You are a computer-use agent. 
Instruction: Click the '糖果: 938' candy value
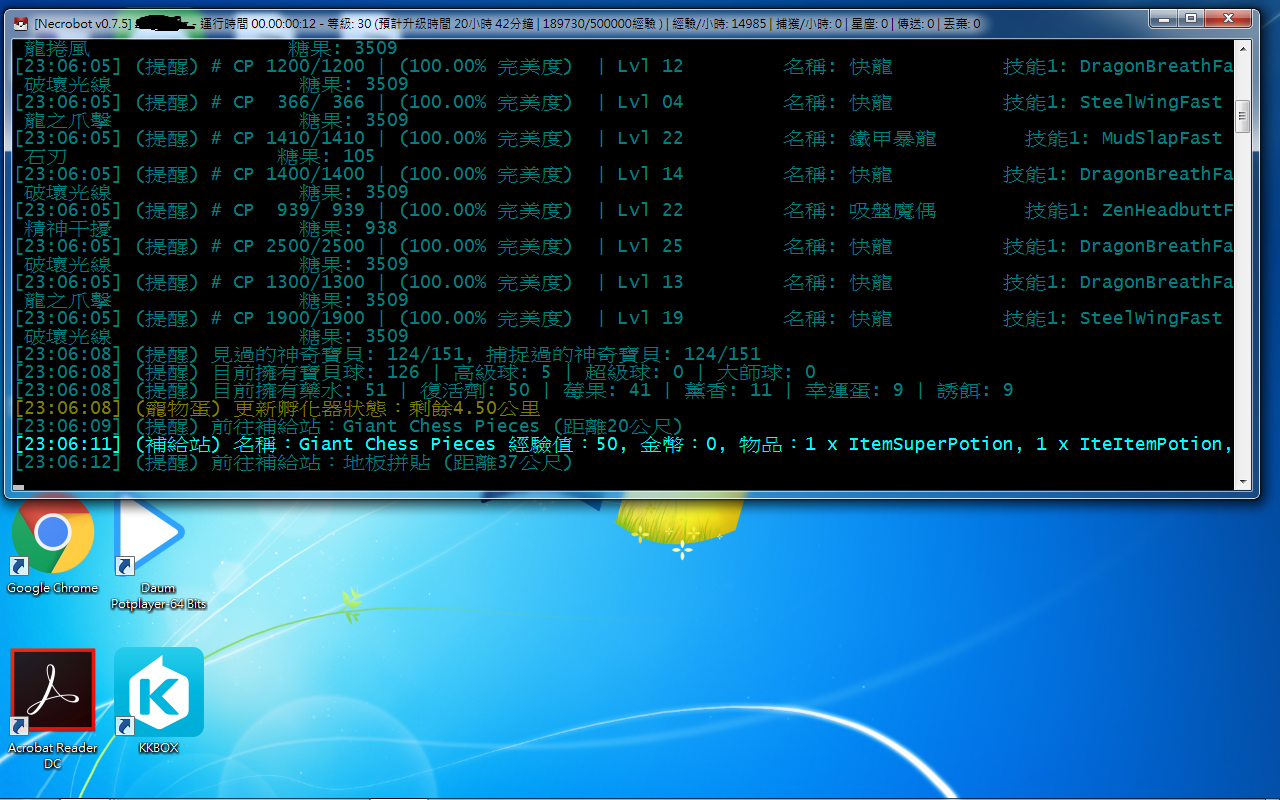[348, 228]
